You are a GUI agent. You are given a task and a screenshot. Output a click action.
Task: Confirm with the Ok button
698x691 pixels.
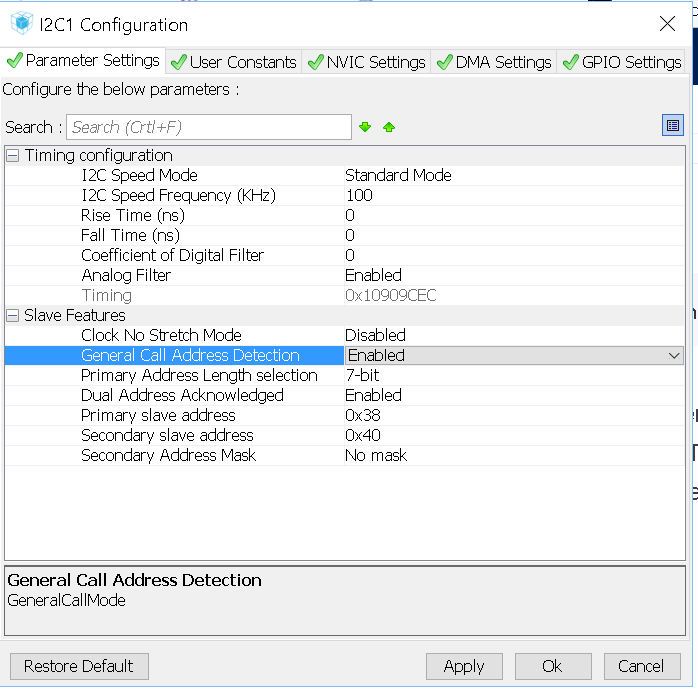pyautogui.click(x=553, y=667)
